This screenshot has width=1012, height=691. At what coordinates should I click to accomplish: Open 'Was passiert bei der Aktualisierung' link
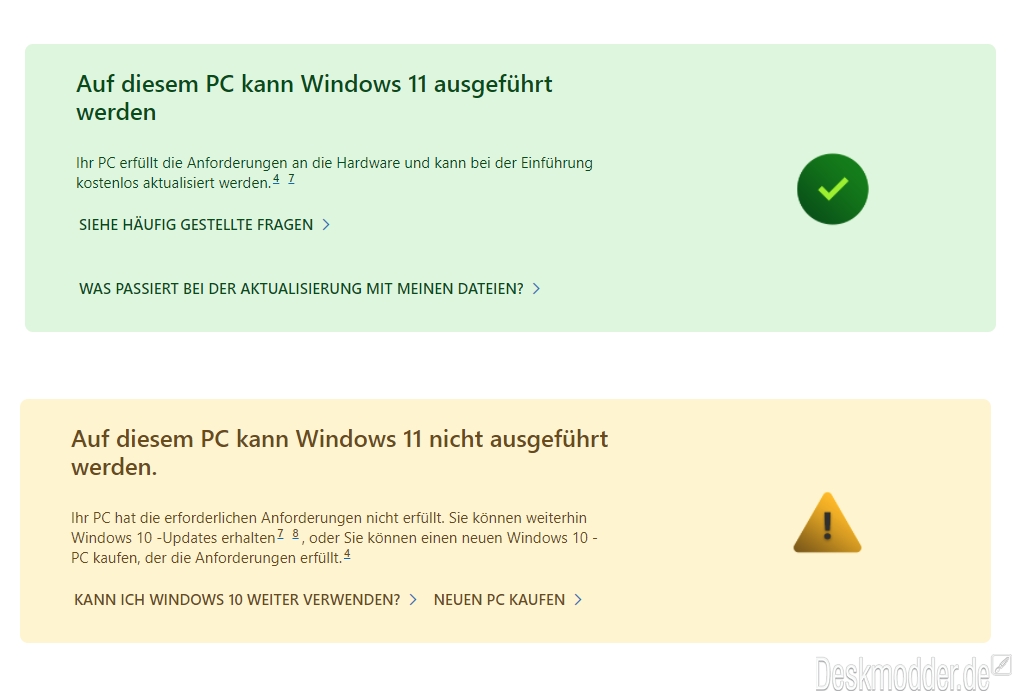click(301, 288)
